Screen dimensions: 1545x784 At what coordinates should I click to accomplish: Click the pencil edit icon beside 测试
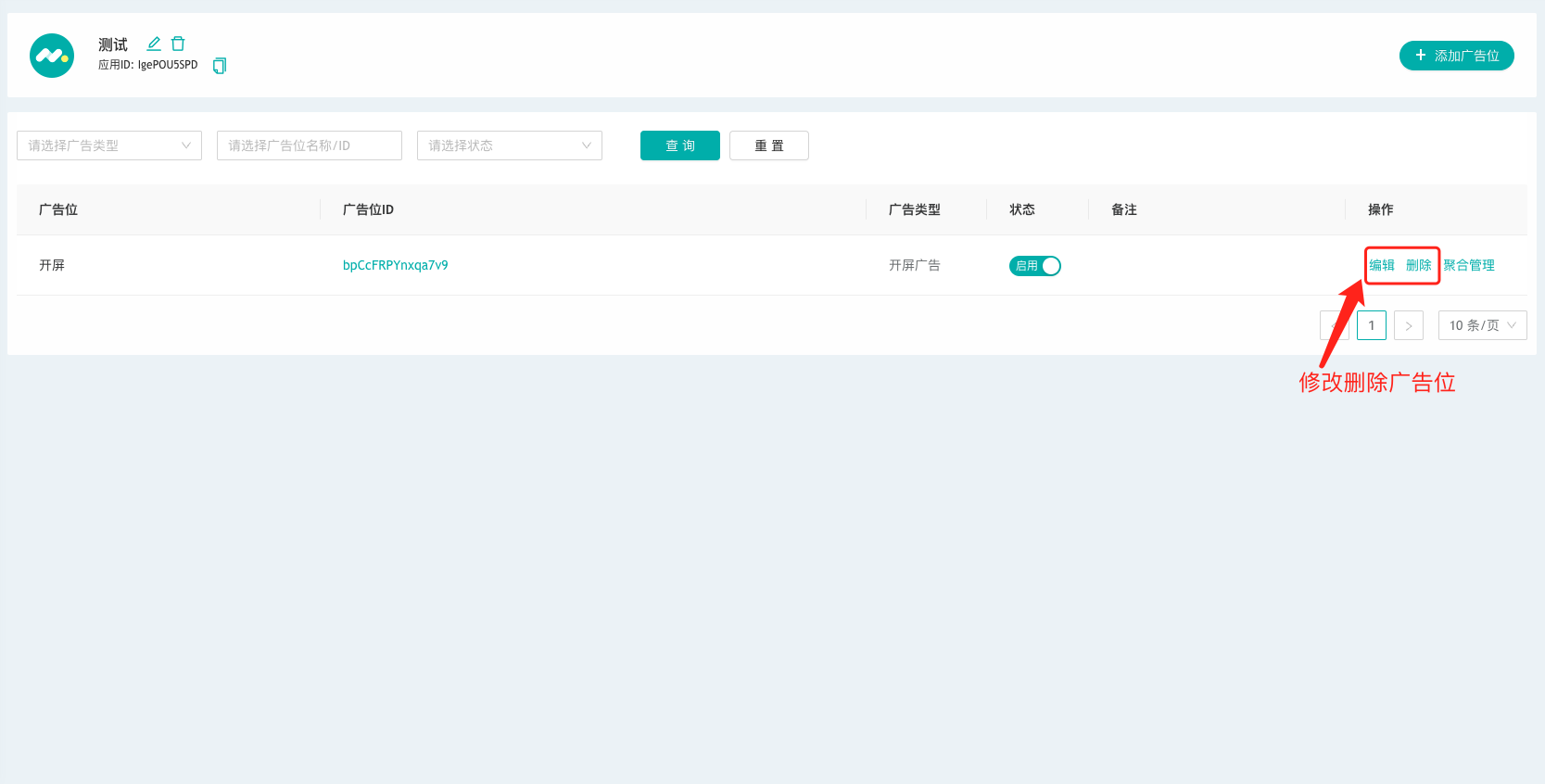pyautogui.click(x=154, y=44)
